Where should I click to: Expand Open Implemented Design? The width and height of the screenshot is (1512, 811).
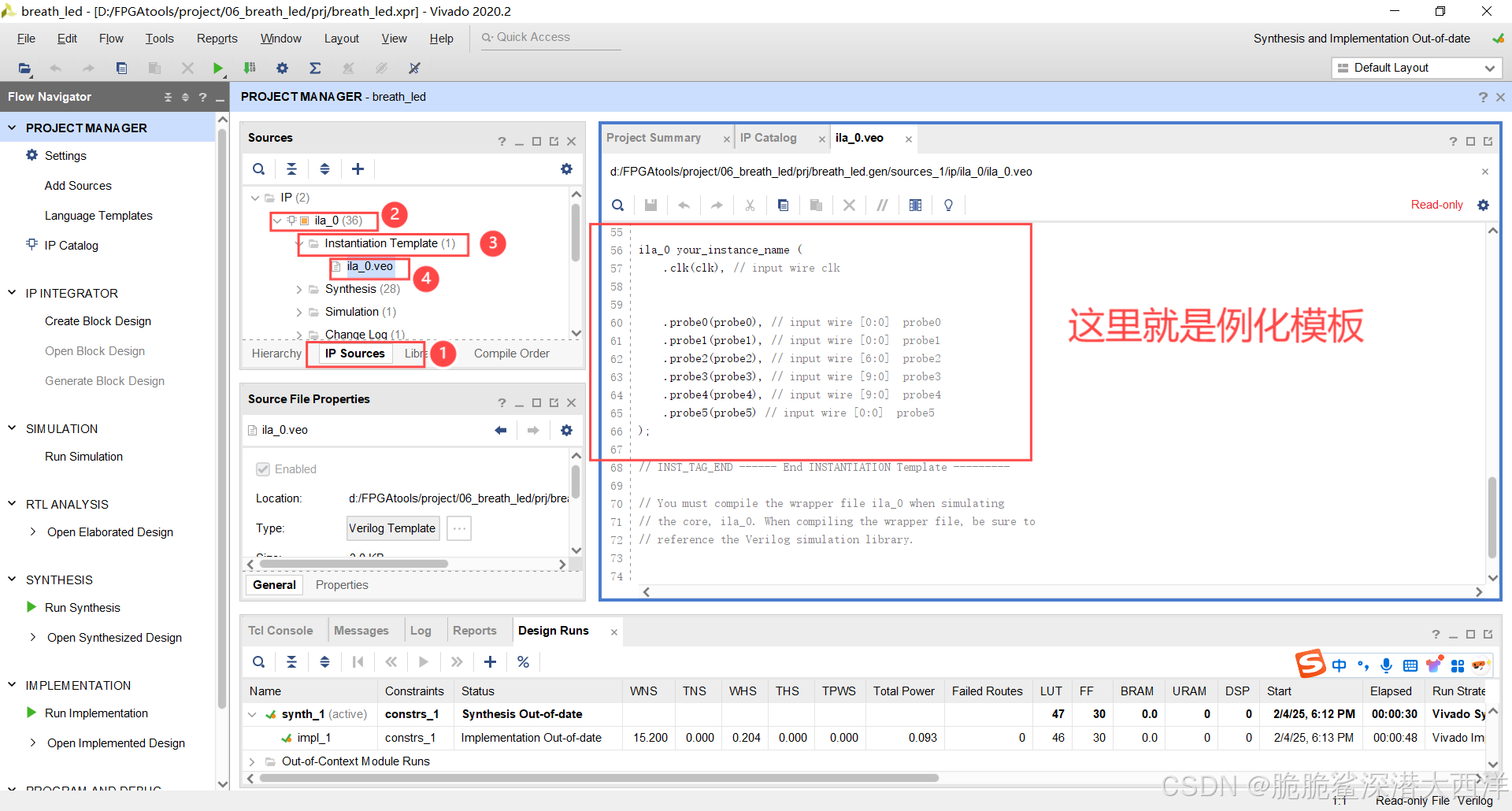coord(32,743)
